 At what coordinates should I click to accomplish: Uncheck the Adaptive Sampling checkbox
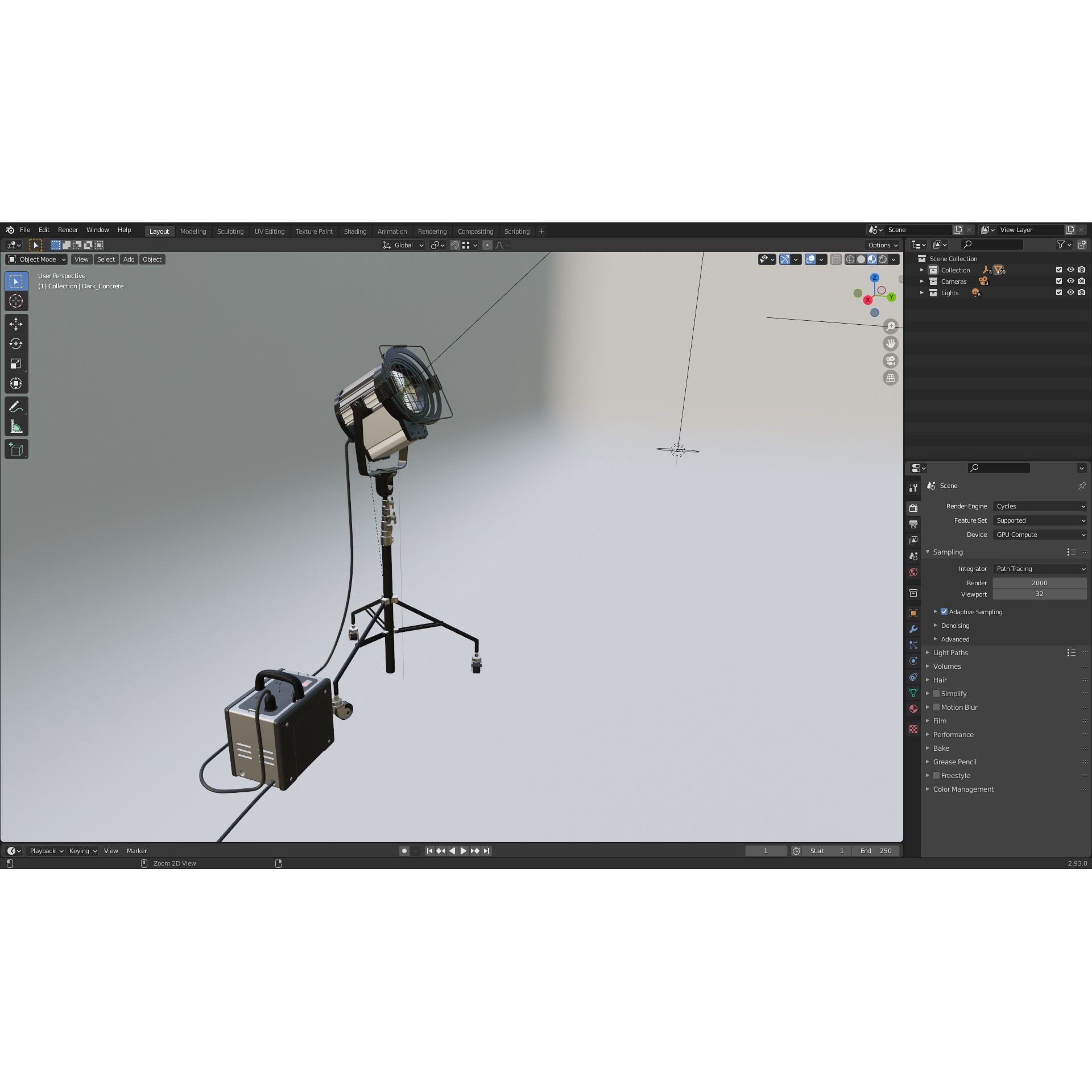(x=944, y=611)
